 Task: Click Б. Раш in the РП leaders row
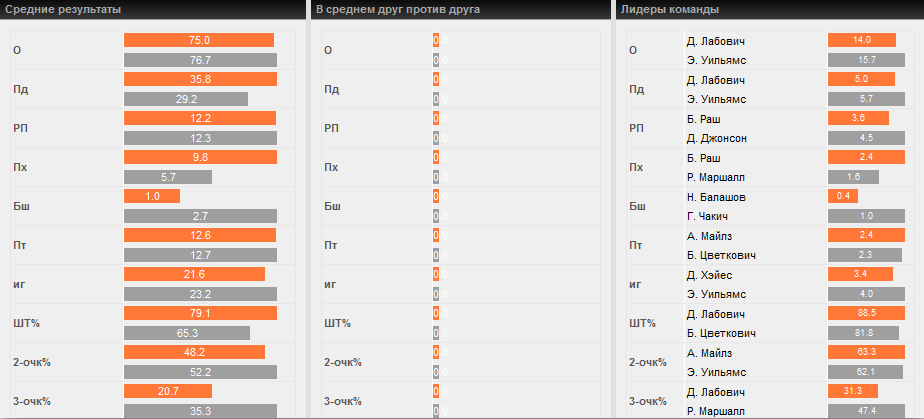pyautogui.click(x=704, y=118)
